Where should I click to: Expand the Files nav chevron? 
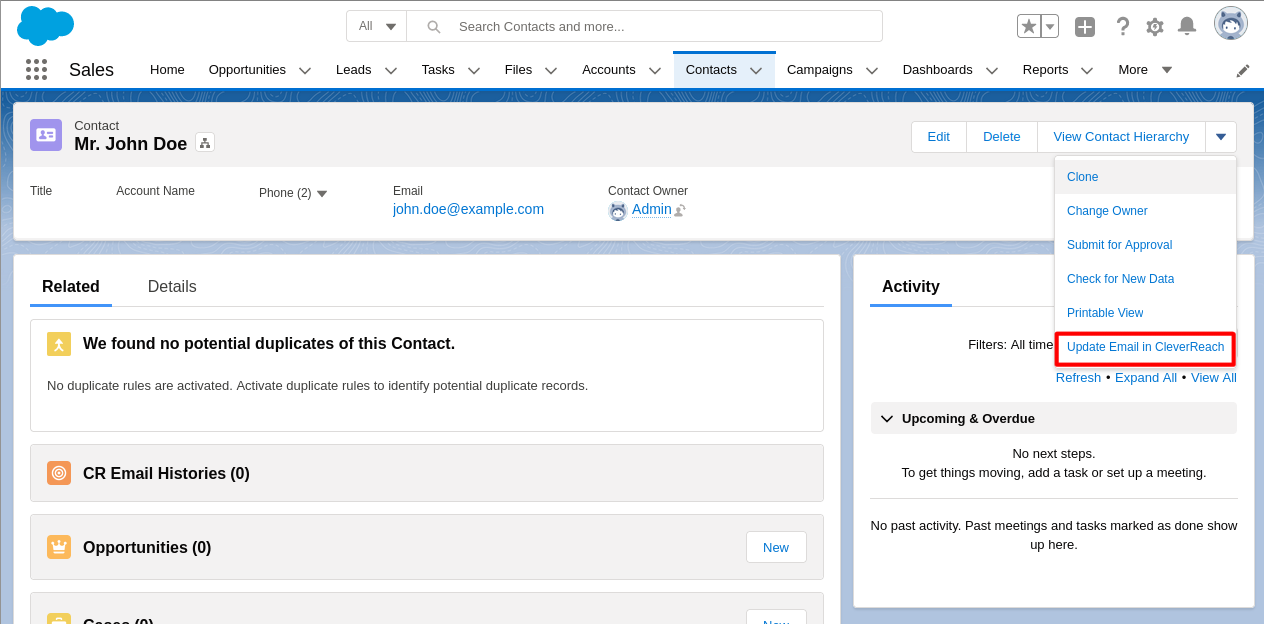point(551,70)
